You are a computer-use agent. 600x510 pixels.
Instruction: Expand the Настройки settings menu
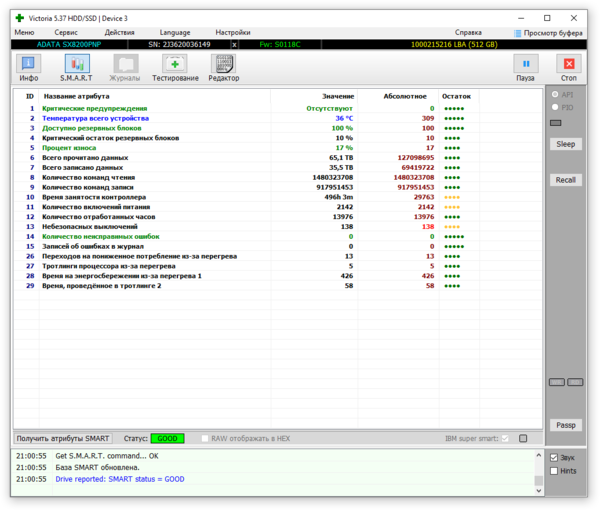pyautogui.click(x=233, y=32)
